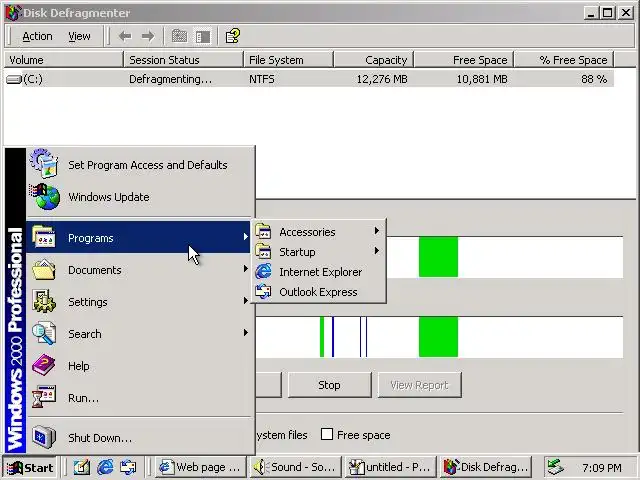Click the Internet Explorer submenu icon
Viewport: 640px width, 480px height.
[x=263, y=271]
